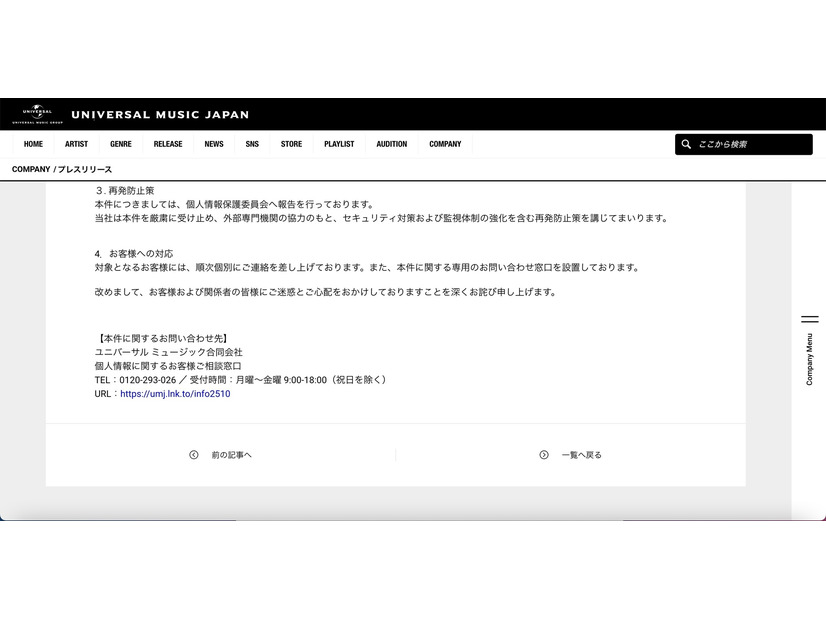Click the previous article arrow icon

[194, 455]
